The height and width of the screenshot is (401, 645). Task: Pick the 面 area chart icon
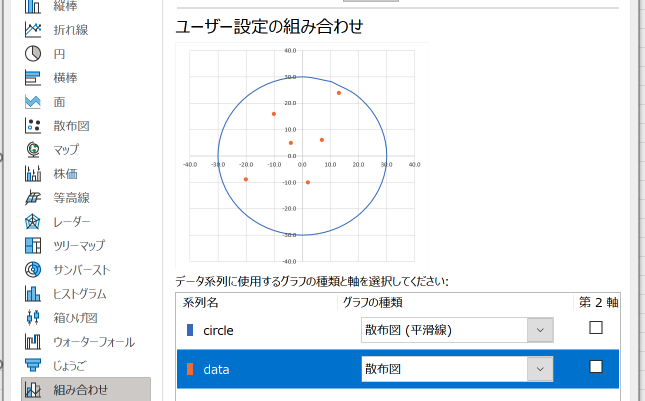(33, 102)
